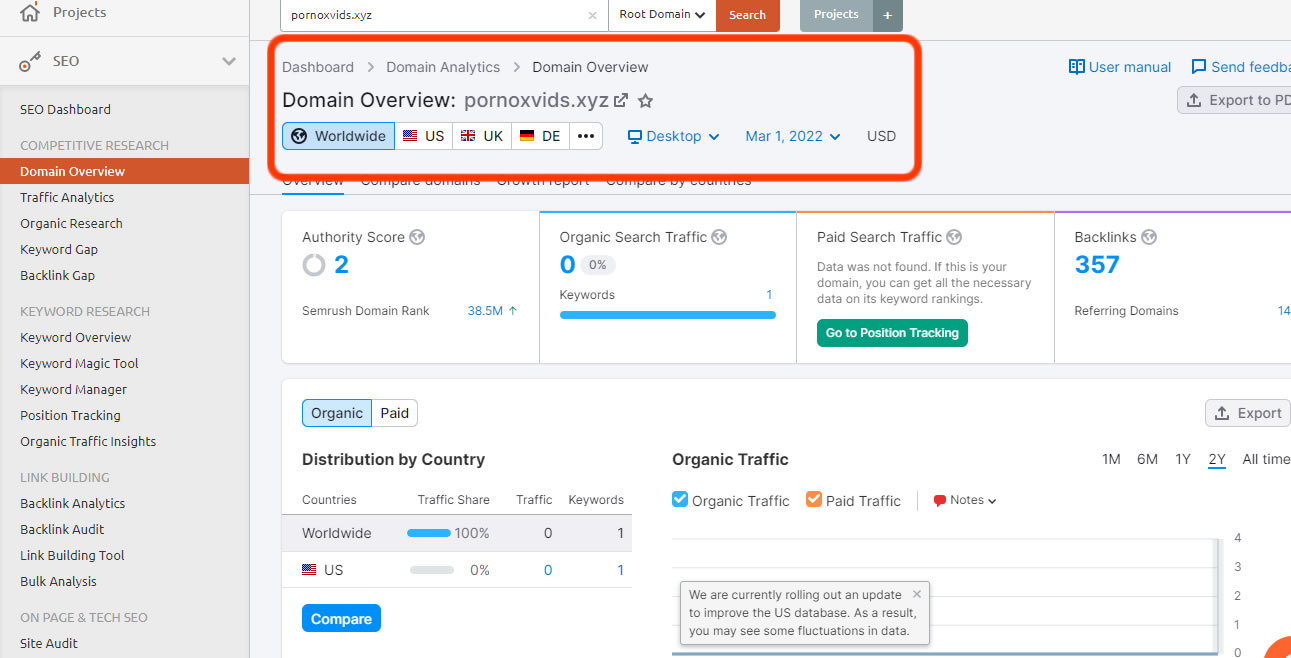Image resolution: width=1291 pixels, height=658 pixels.
Task: Uncheck the Paid Traffic checkbox
Action: [x=814, y=499]
